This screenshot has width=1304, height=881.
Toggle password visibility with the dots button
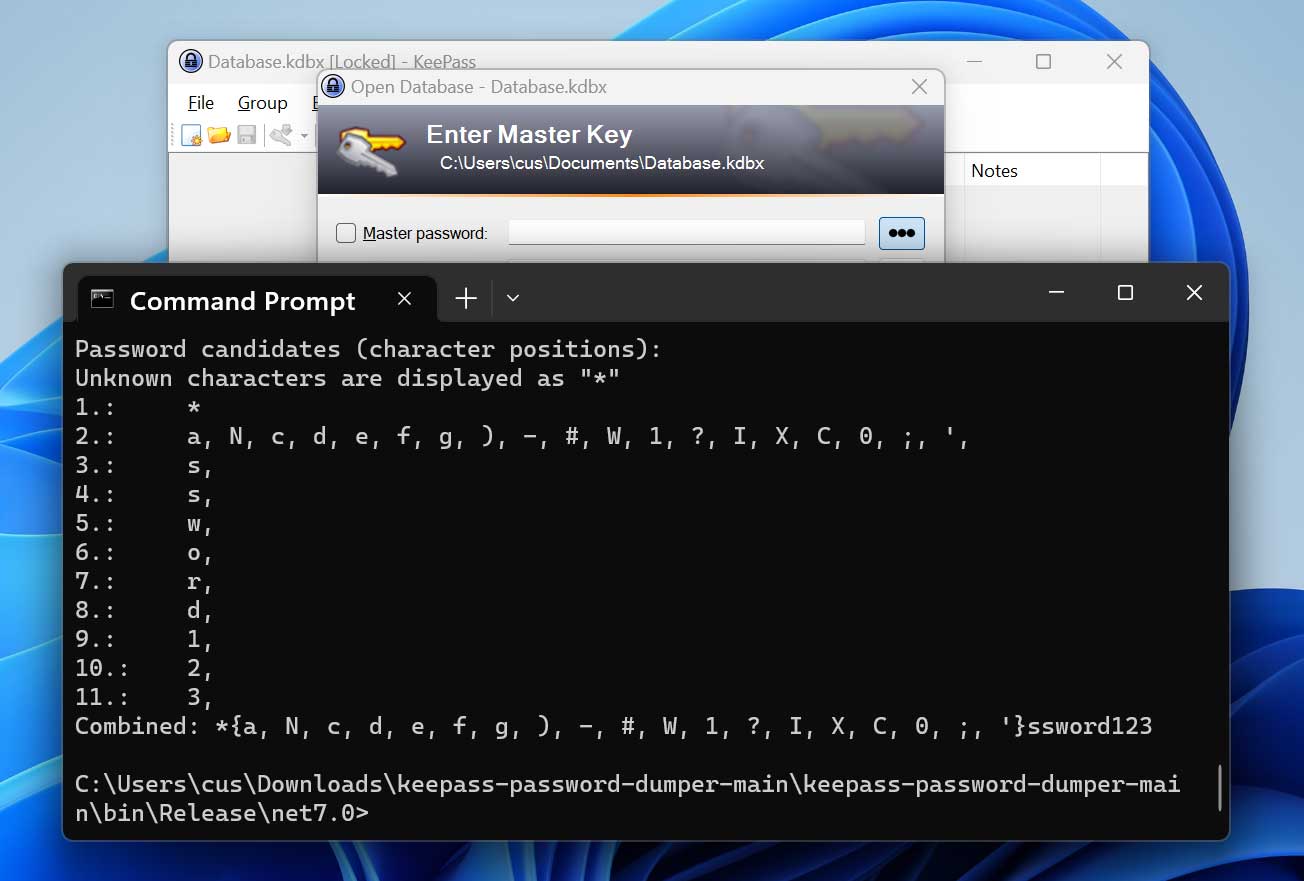pyautogui.click(x=901, y=233)
